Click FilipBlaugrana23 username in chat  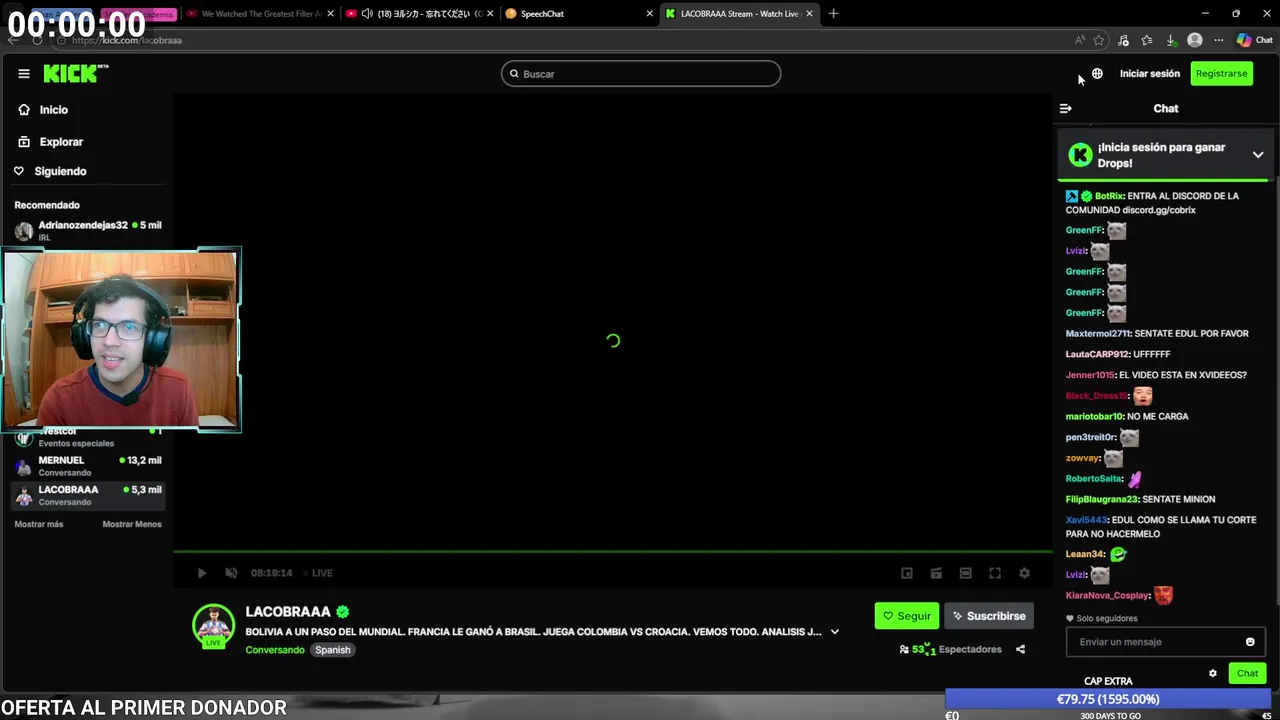point(1103,499)
